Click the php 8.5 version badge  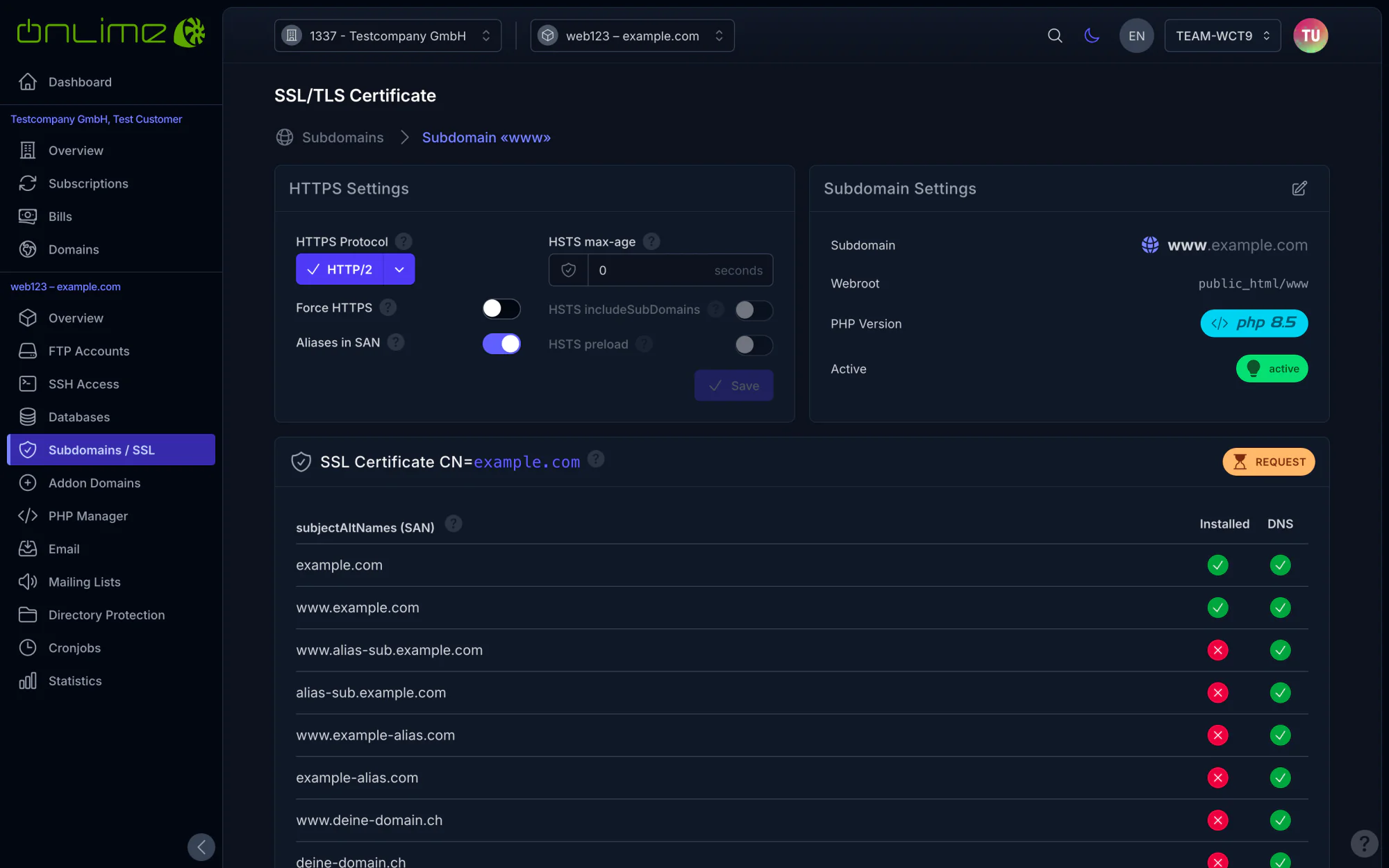(1254, 323)
